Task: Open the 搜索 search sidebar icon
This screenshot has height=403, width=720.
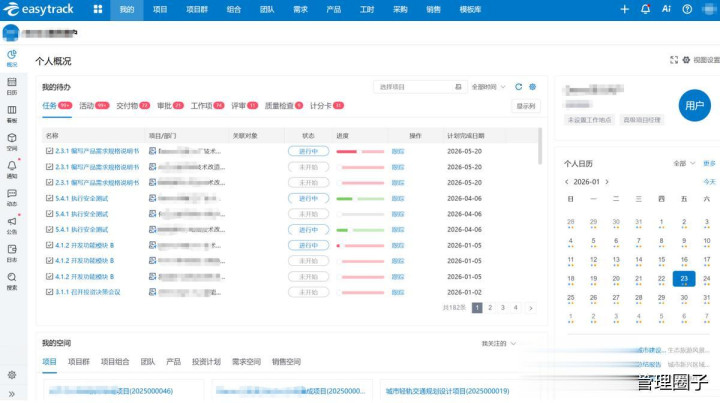Action: pos(11,280)
